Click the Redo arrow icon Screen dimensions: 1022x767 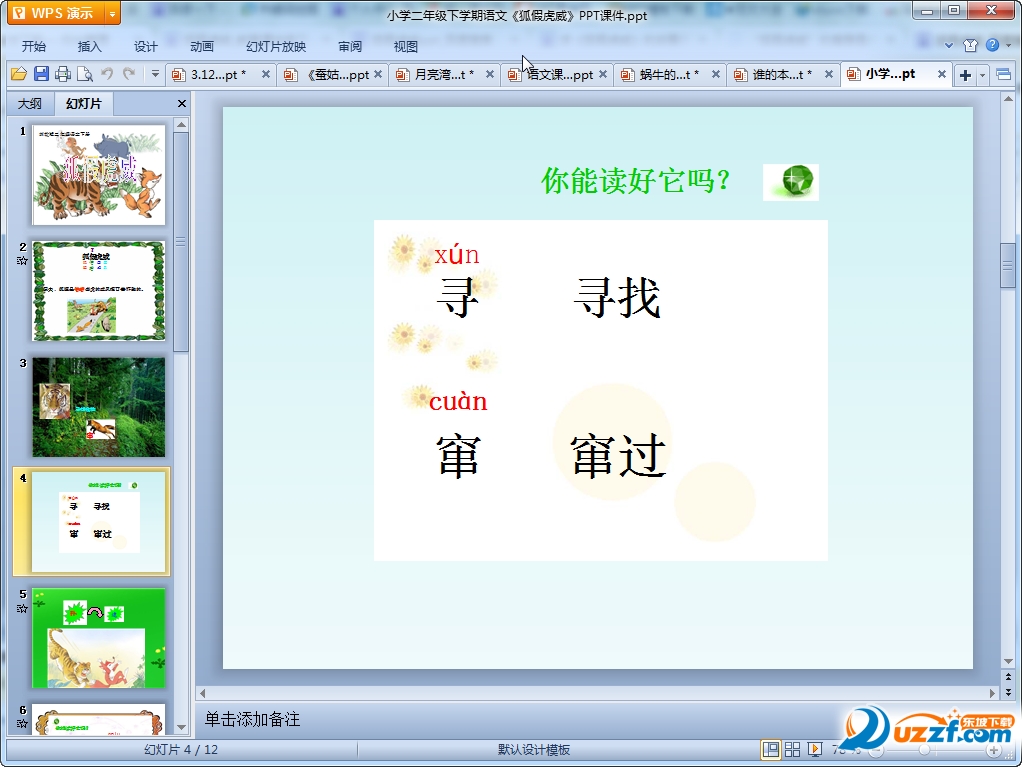(129, 74)
